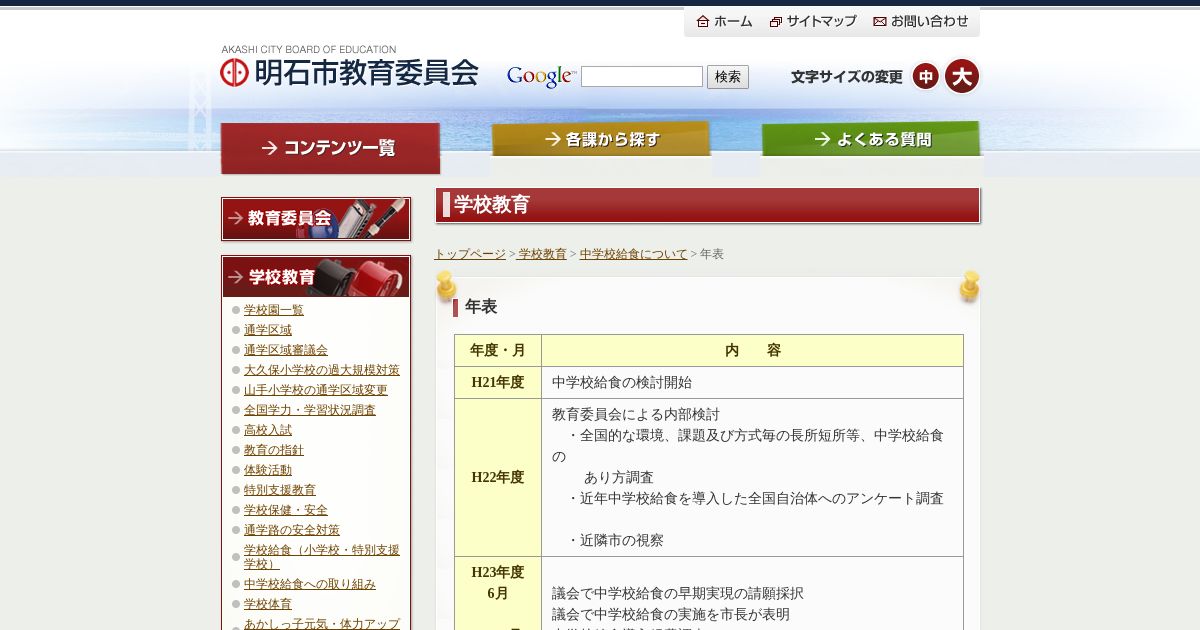Open 学校体育 sidebar link

[268, 604]
